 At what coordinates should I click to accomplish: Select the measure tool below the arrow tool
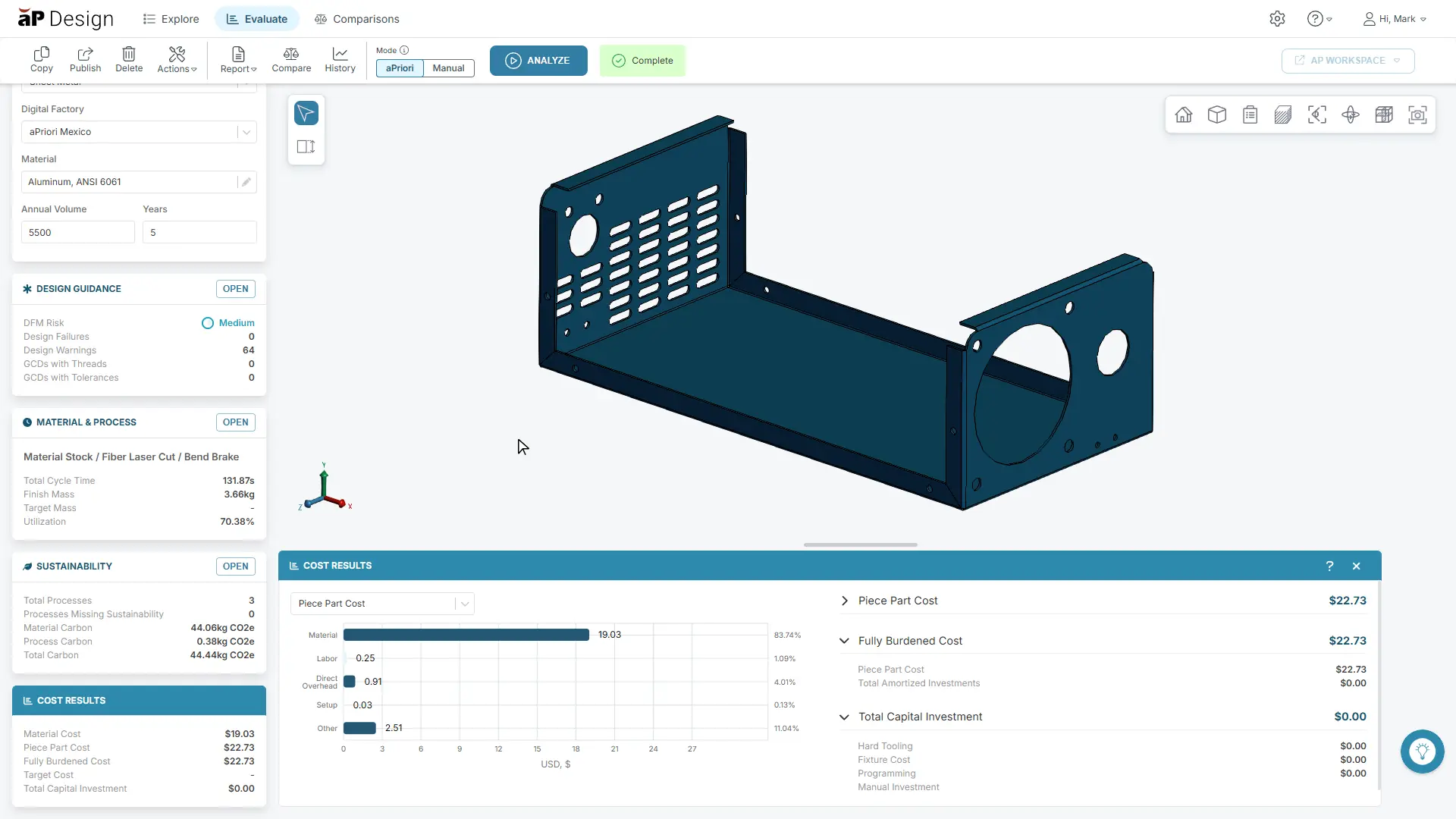[x=306, y=146]
